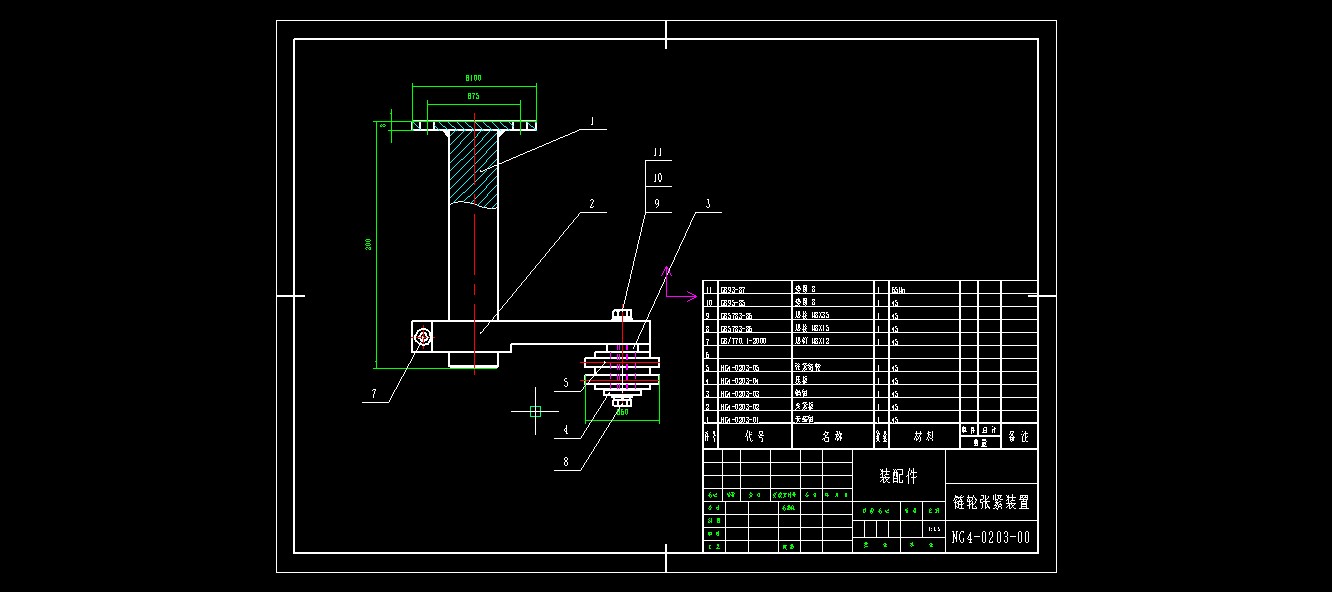
Task: Select balloon label 8 at the lowest leader
Action: click(x=565, y=462)
